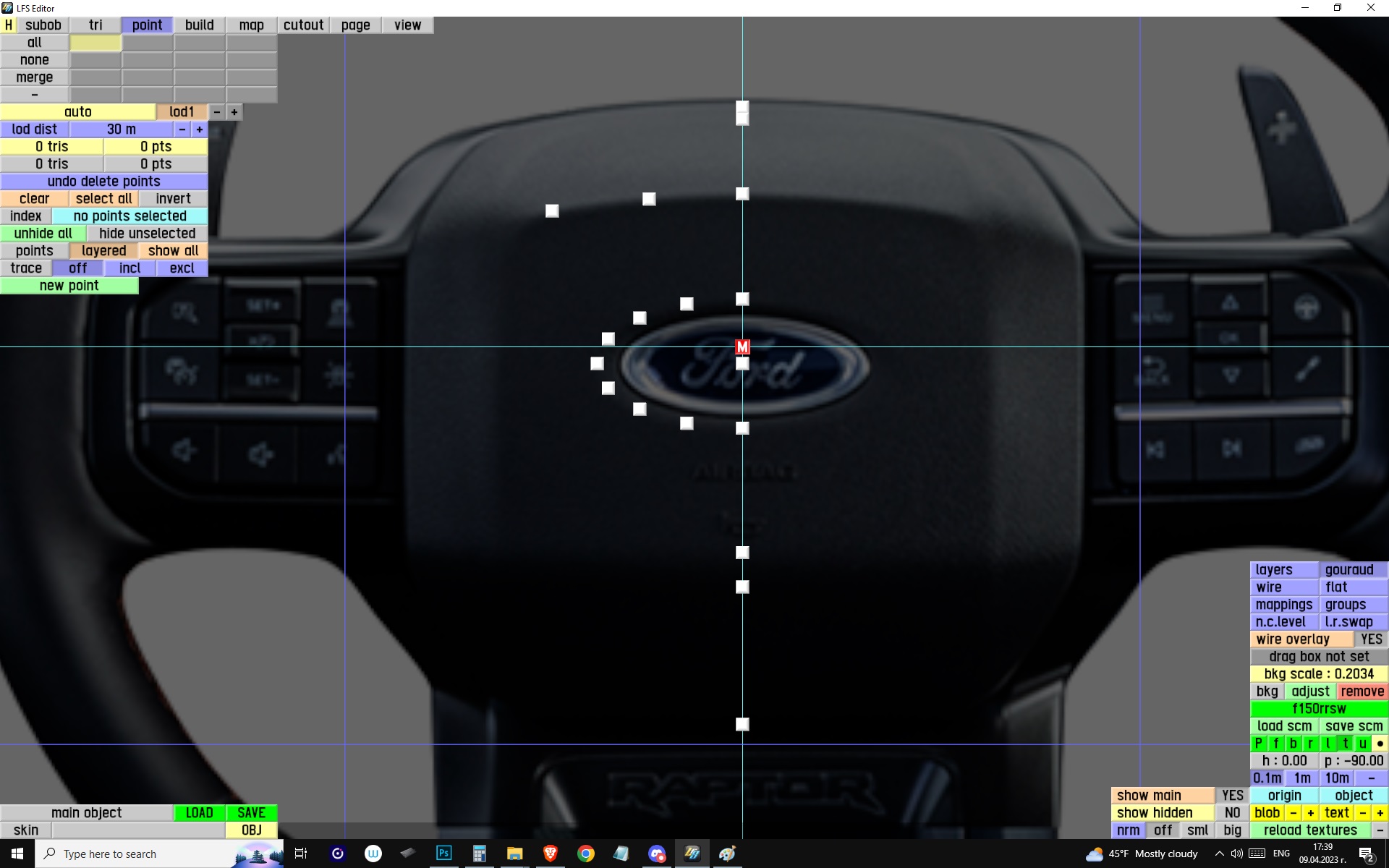Toggle show main YES button

(x=1232, y=796)
